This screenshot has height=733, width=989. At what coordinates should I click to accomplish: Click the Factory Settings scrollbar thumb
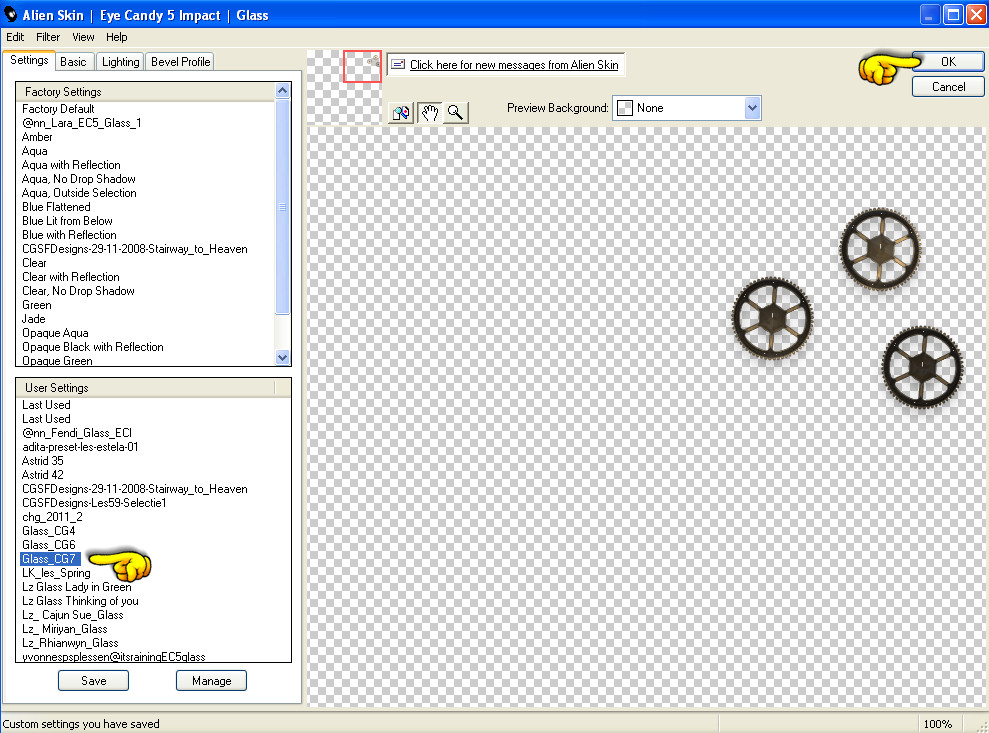coord(283,206)
